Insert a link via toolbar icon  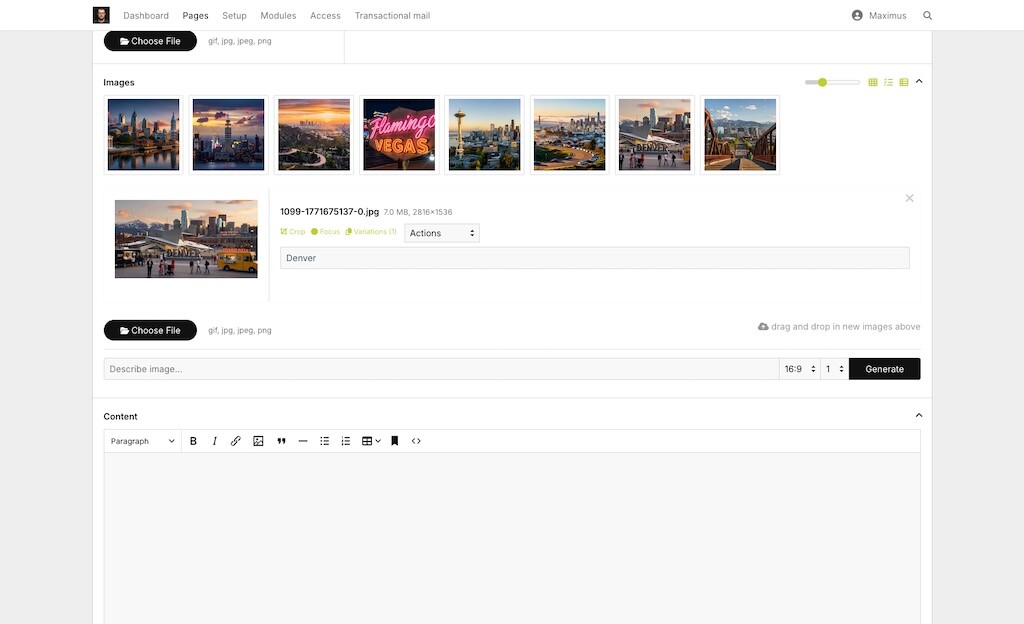236,441
